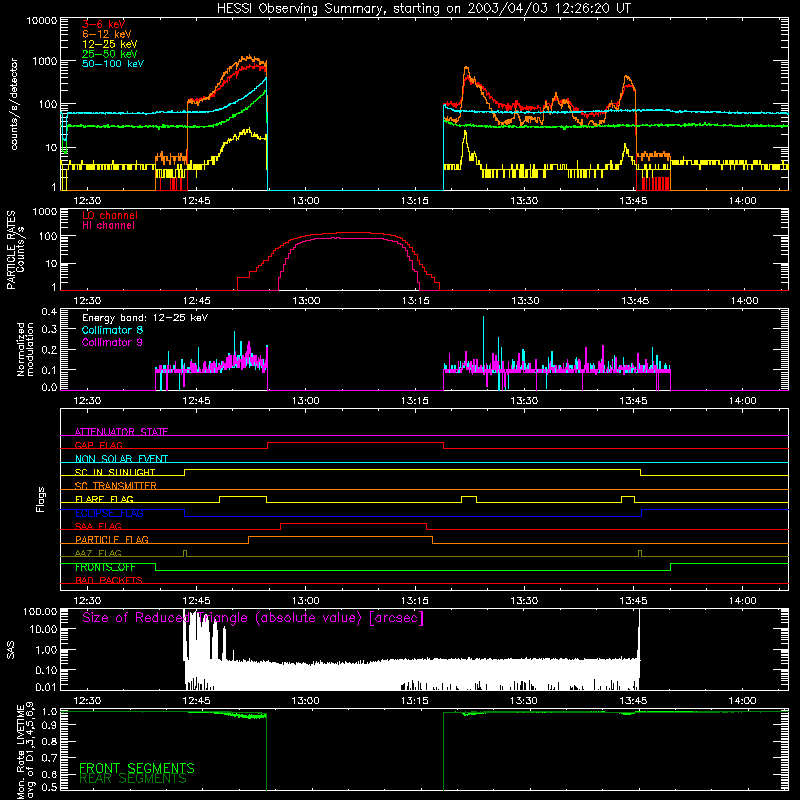Click the 6-12 keV peak near 12:52
Image resolution: width=800 pixels, height=800 pixels.
(x=248, y=58)
